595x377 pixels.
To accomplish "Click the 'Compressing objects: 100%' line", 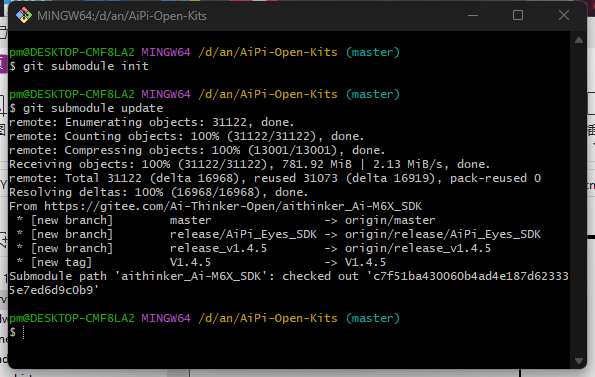I will [197, 151].
